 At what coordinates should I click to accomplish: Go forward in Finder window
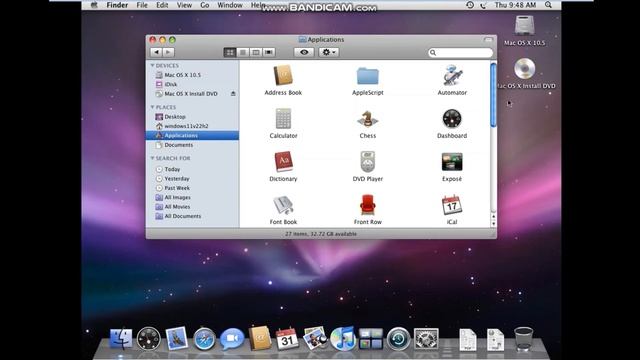click(168, 52)
